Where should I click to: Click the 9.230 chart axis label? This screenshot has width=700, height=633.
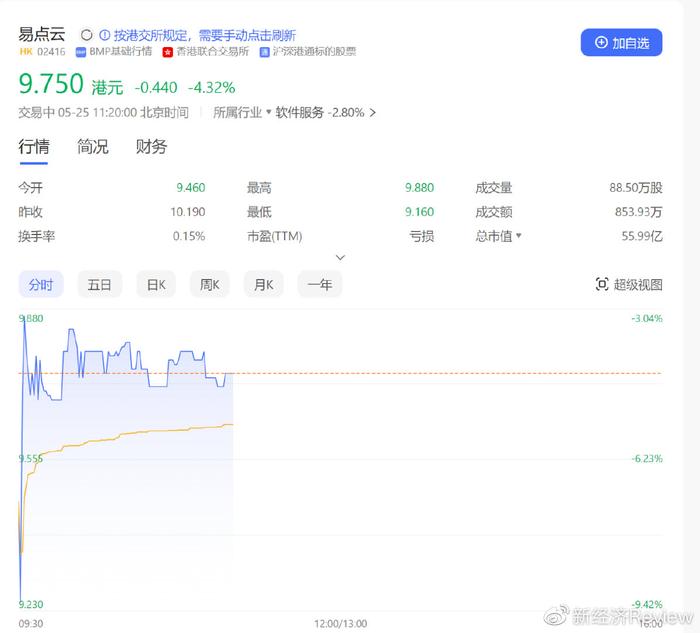click(x=31, y=604)
